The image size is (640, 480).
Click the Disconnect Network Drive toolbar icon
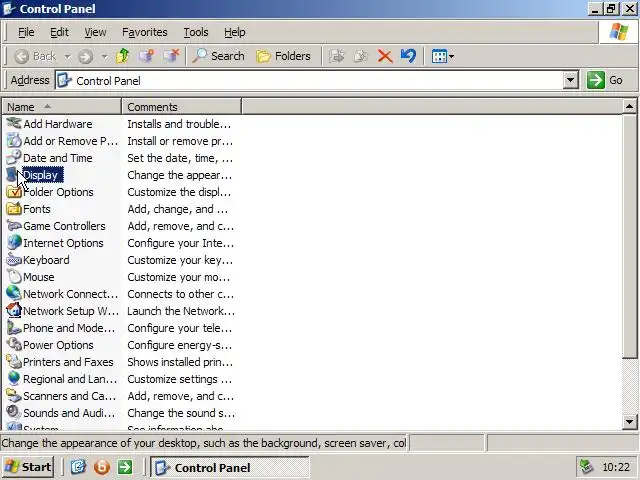click(171, 56)
